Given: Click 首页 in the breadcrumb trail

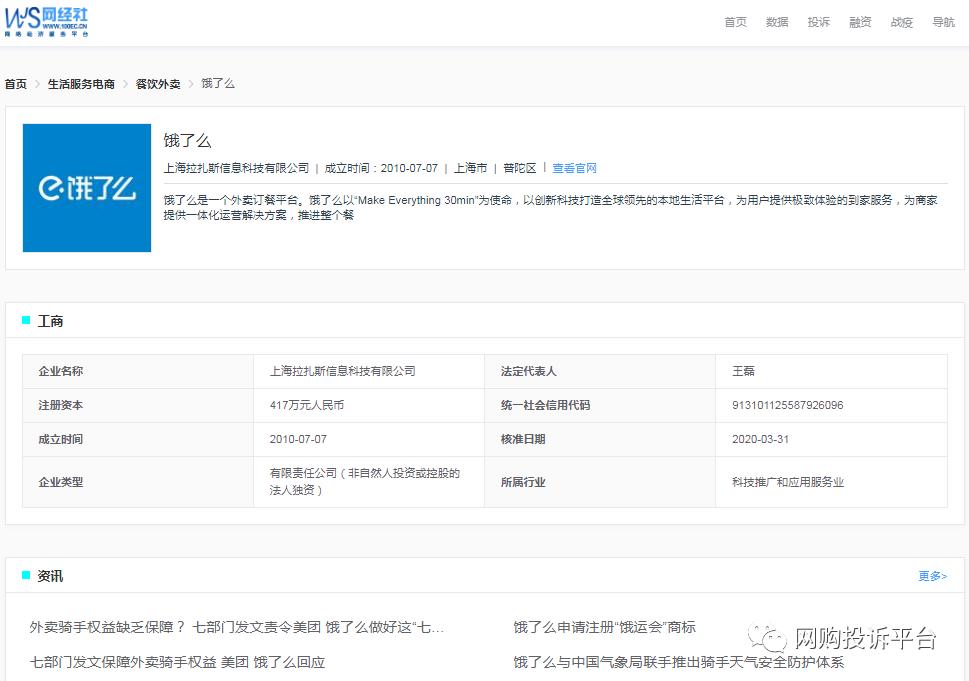Looking at the screenshot, I should point(15,84).
